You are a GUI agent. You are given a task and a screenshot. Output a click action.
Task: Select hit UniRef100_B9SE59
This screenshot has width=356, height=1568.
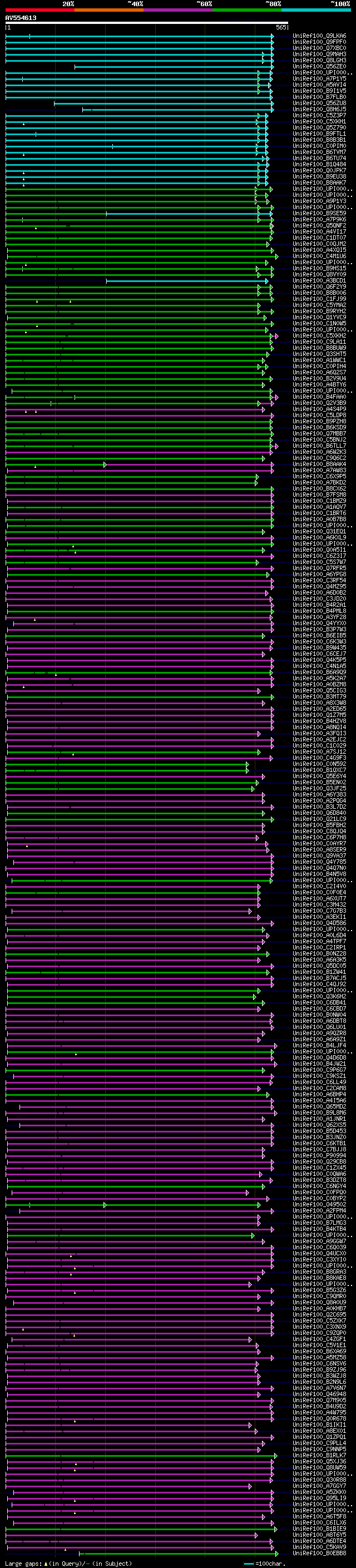[319, 213]
